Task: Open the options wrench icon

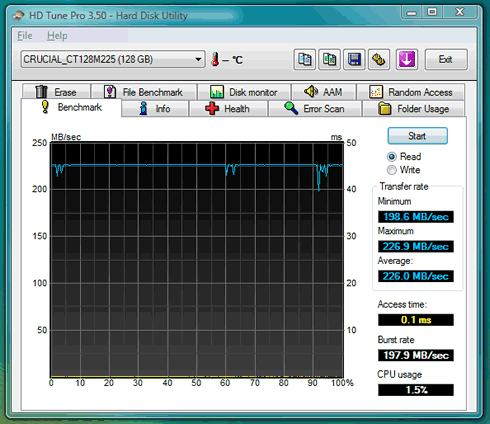Action: click(x=379, y=60)
